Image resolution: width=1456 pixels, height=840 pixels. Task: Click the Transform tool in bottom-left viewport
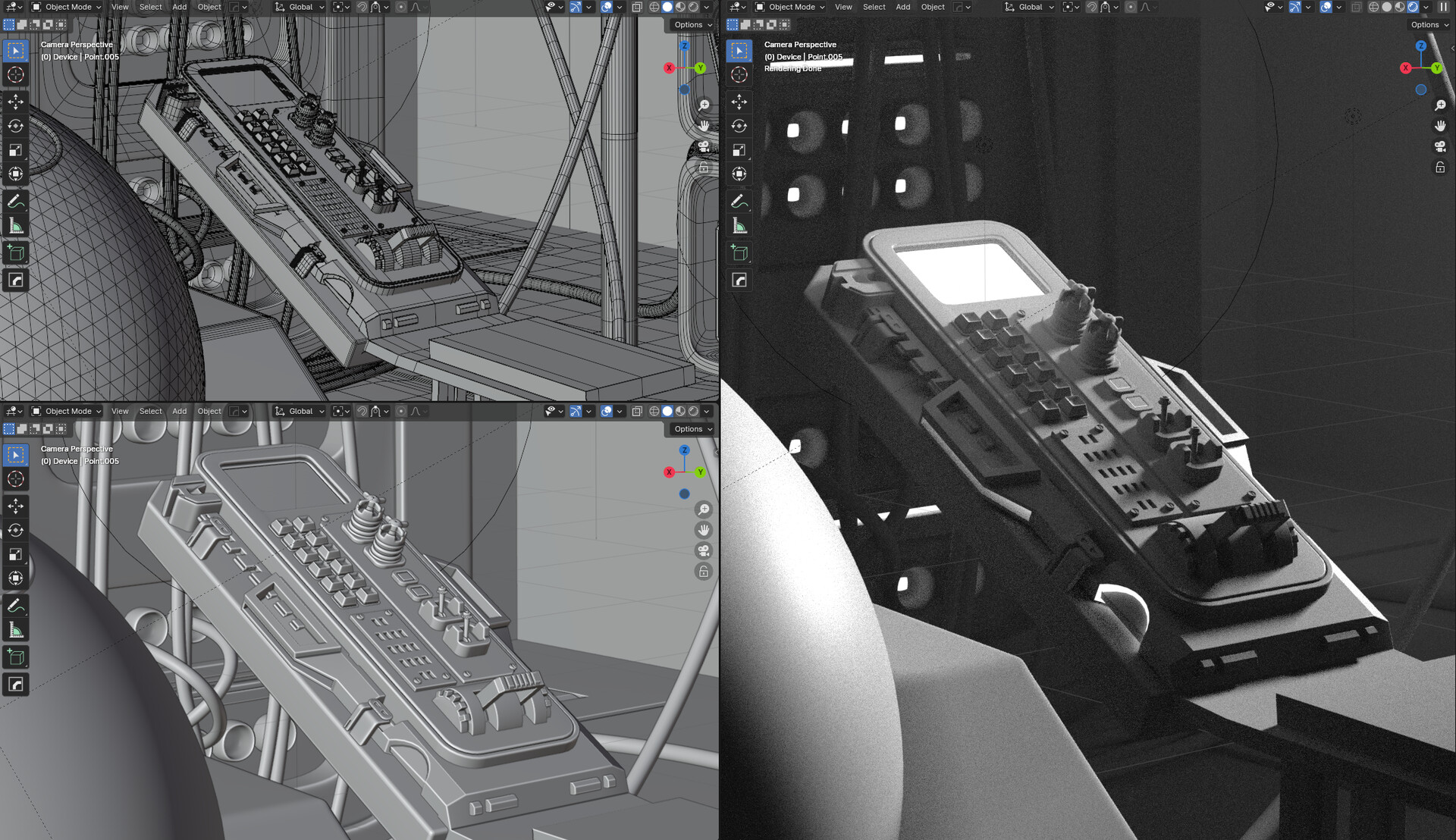pyautogui.click(x=15, y=578)
